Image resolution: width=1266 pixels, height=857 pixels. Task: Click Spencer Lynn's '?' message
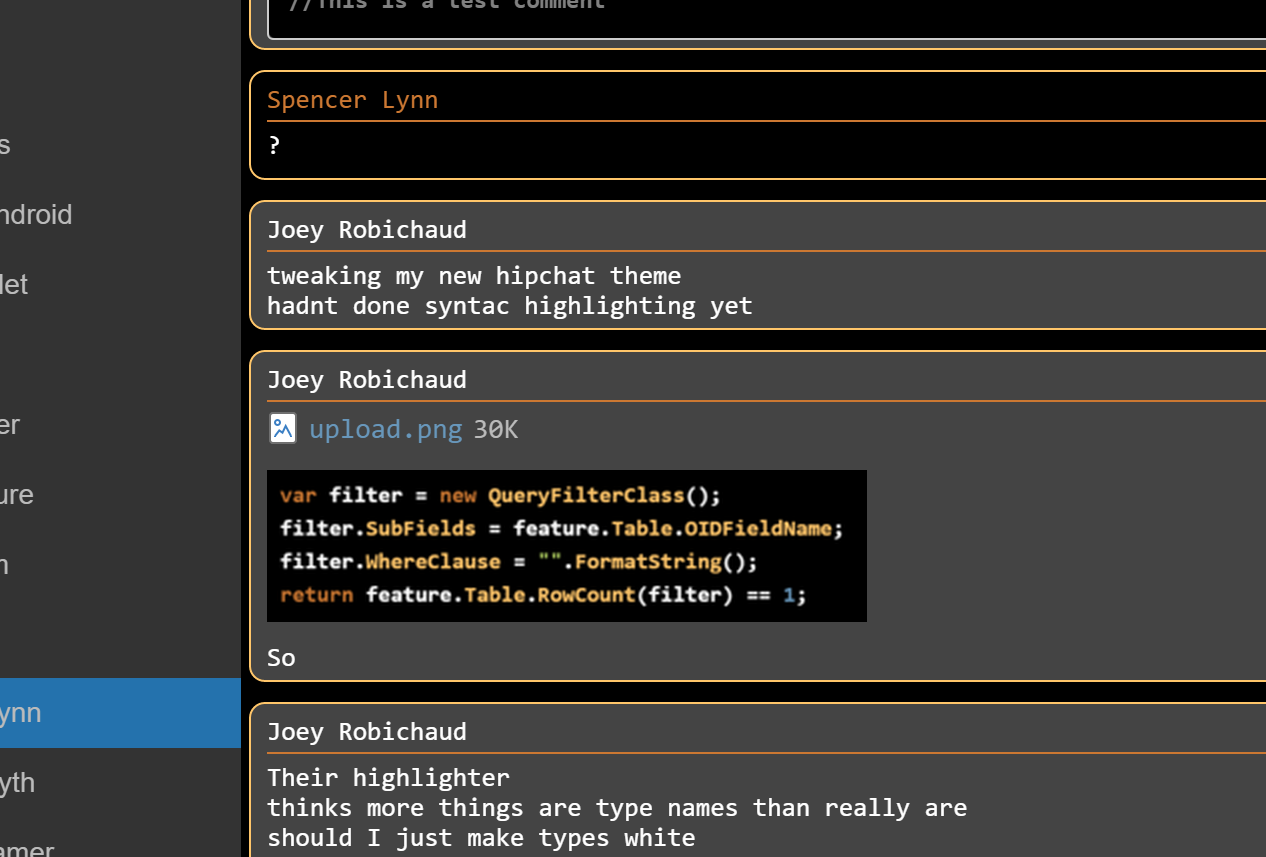(273, 145)
